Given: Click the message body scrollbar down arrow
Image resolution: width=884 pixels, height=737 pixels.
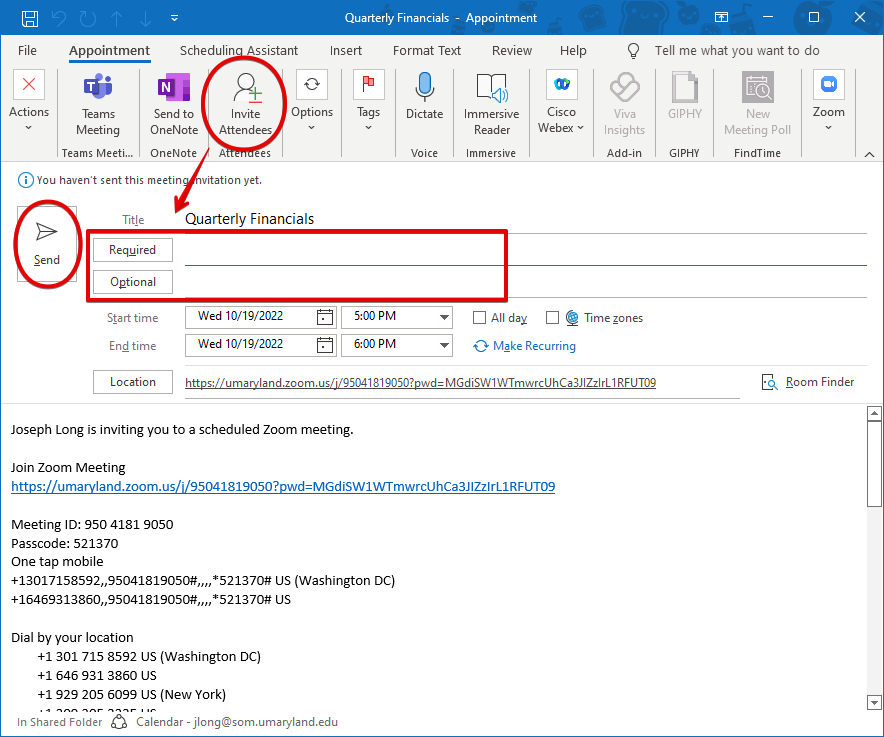Looking at the screenshot, I should [x=874, y=702].
